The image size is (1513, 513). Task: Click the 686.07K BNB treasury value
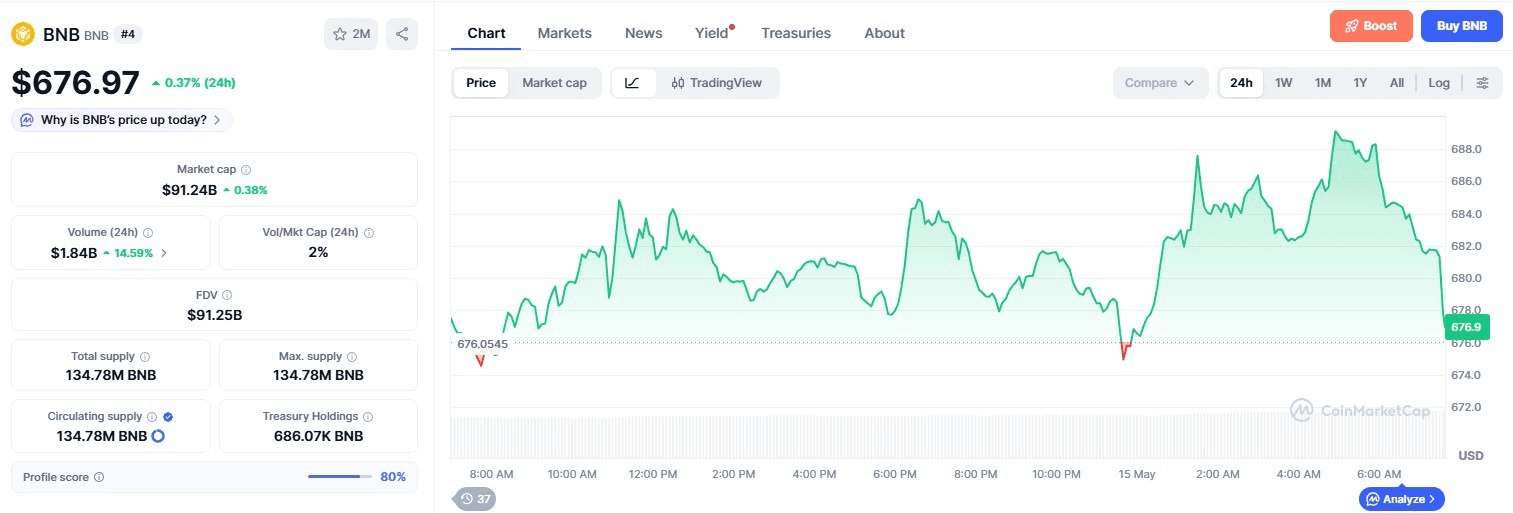point(318,436)
